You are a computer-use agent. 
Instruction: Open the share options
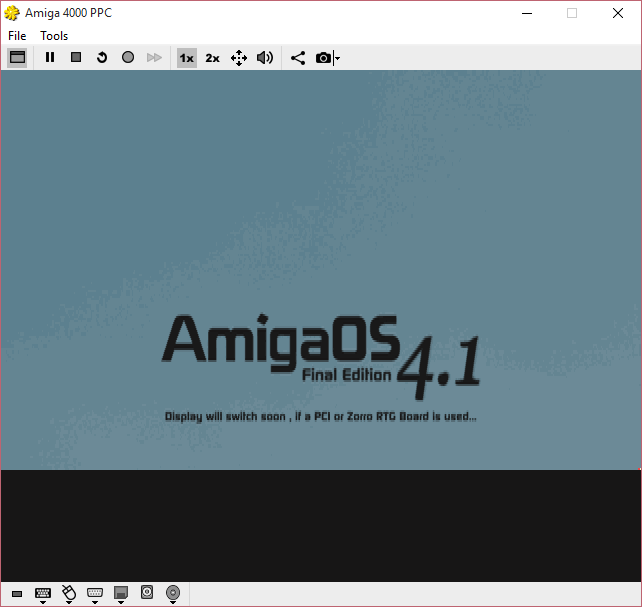point(298,58)
